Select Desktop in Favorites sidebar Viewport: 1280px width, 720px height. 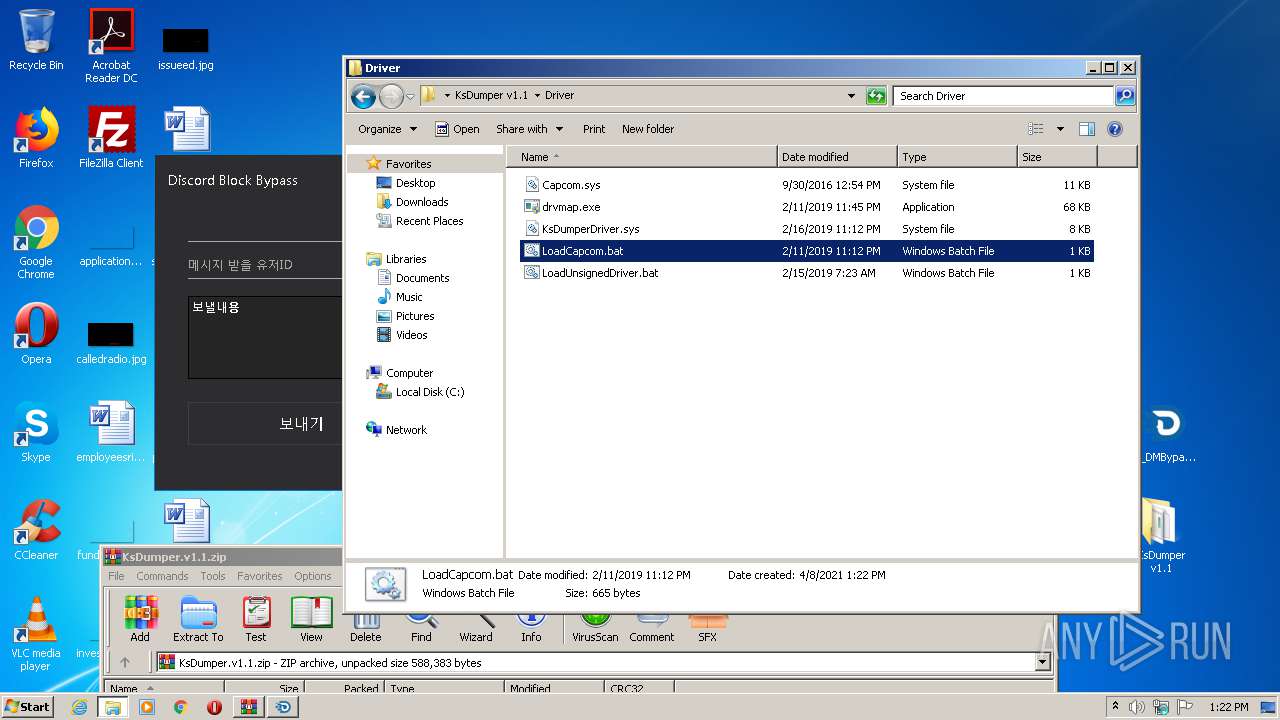[x=415, y=183]
